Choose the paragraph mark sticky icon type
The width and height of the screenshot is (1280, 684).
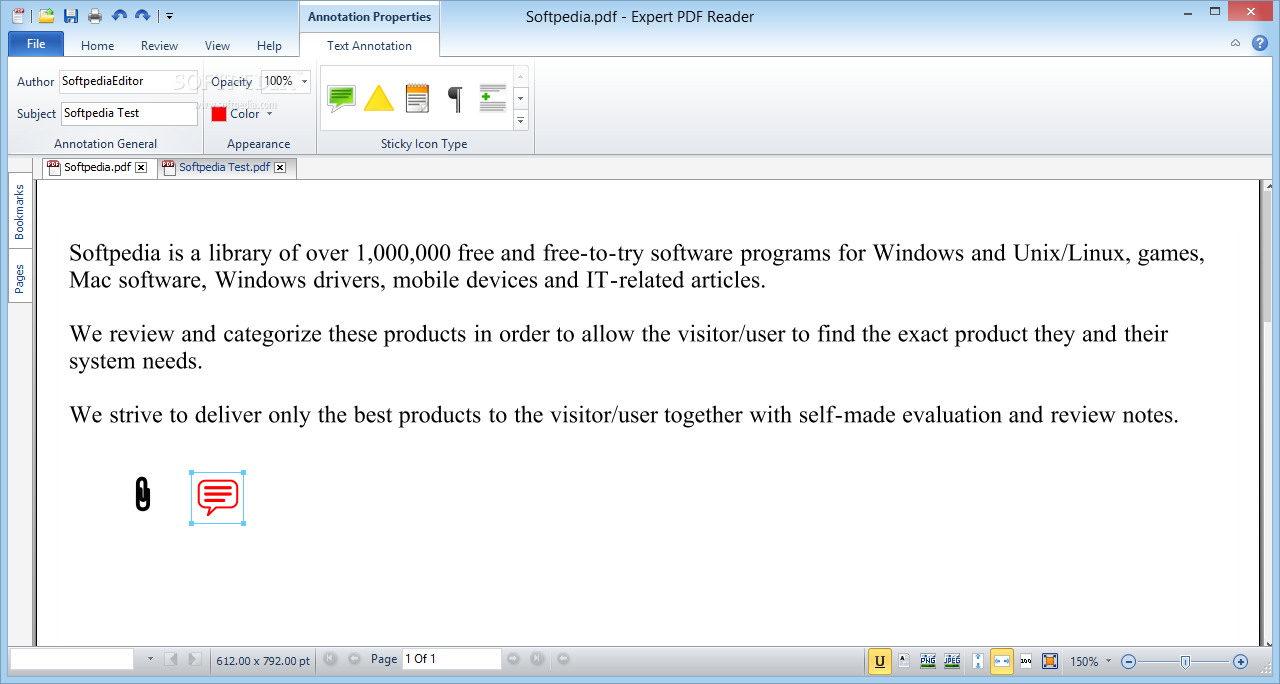[x=455, y=98]
